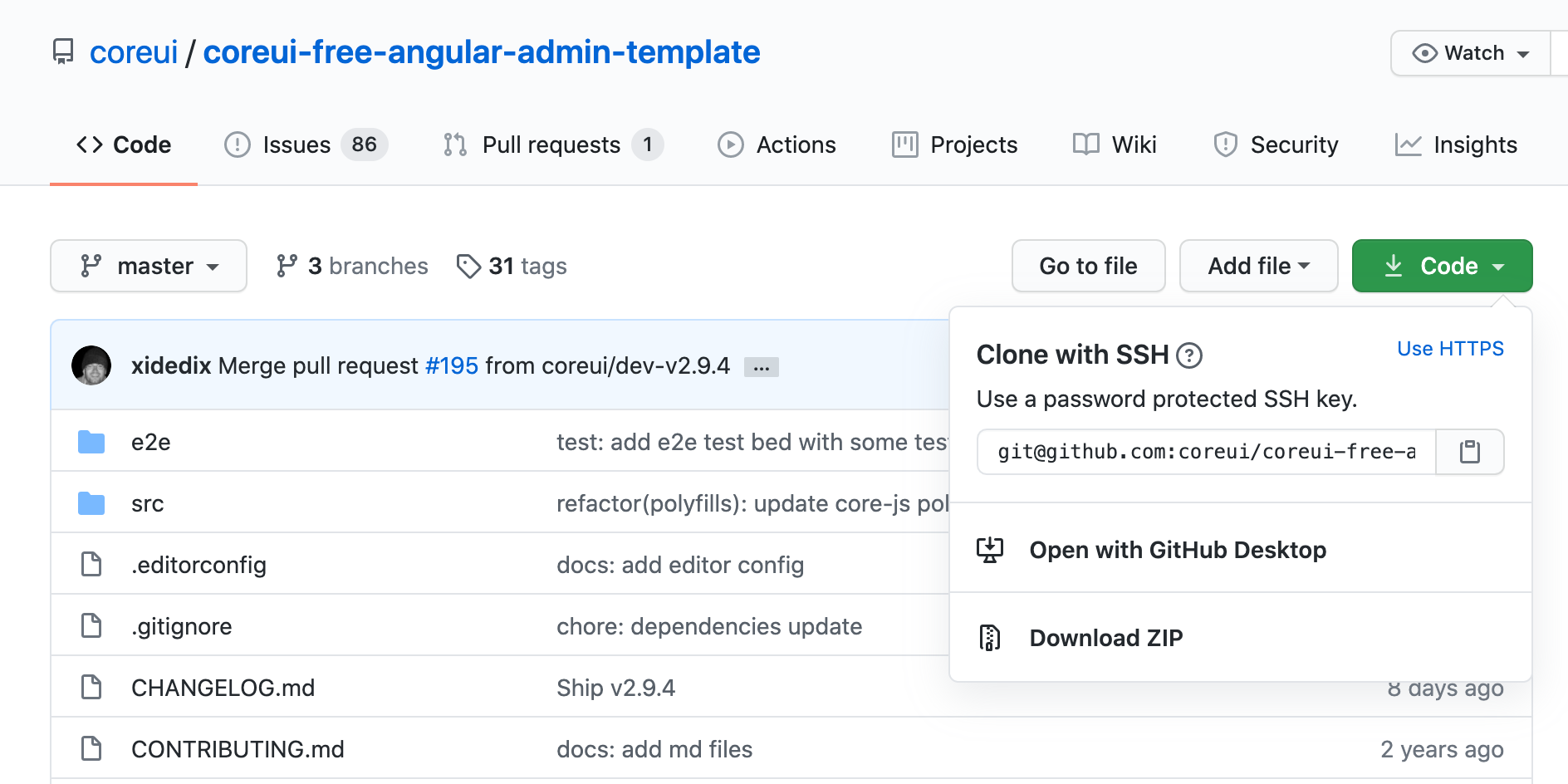Screen dimensions: 1568x784
Task: Open the Watch dropdown
Action: pyautogui.click(x=1469, y=52)
